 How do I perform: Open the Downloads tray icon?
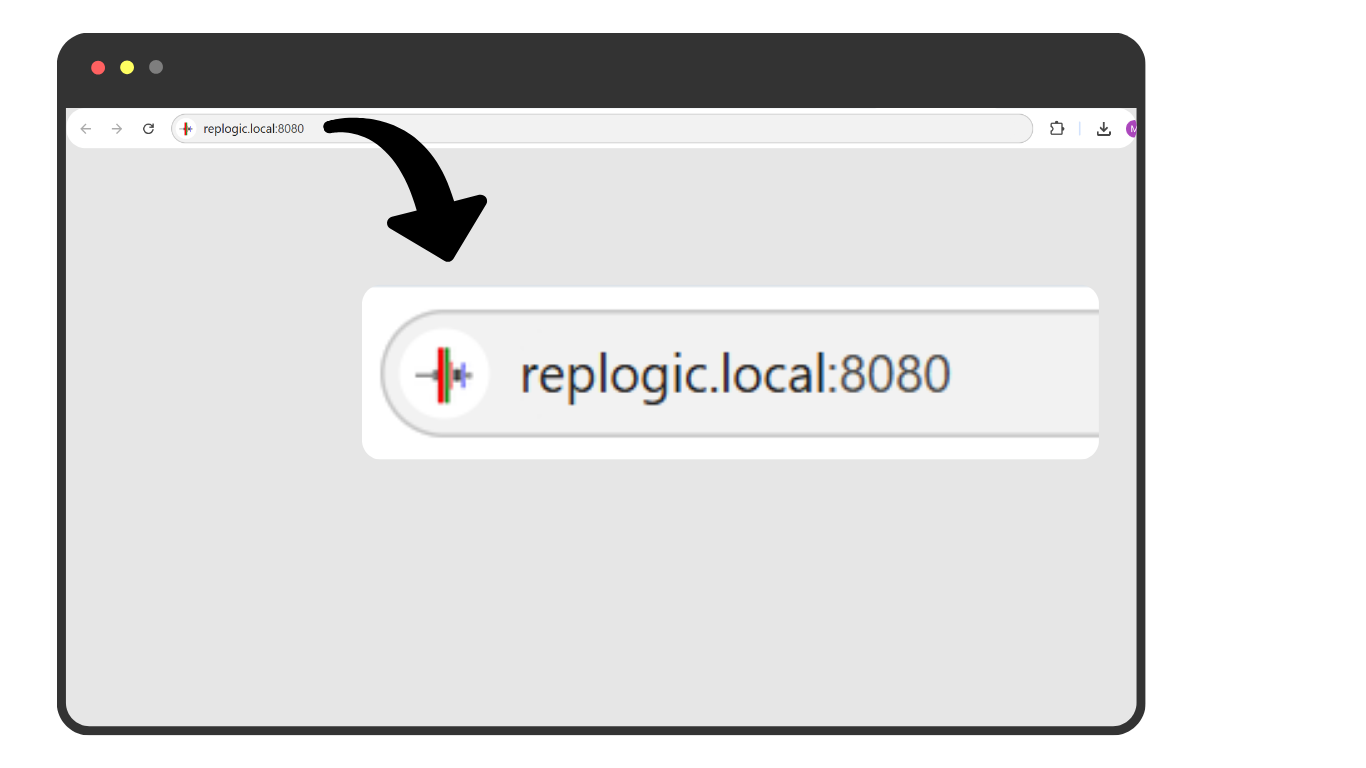(x=1104, y=129)
